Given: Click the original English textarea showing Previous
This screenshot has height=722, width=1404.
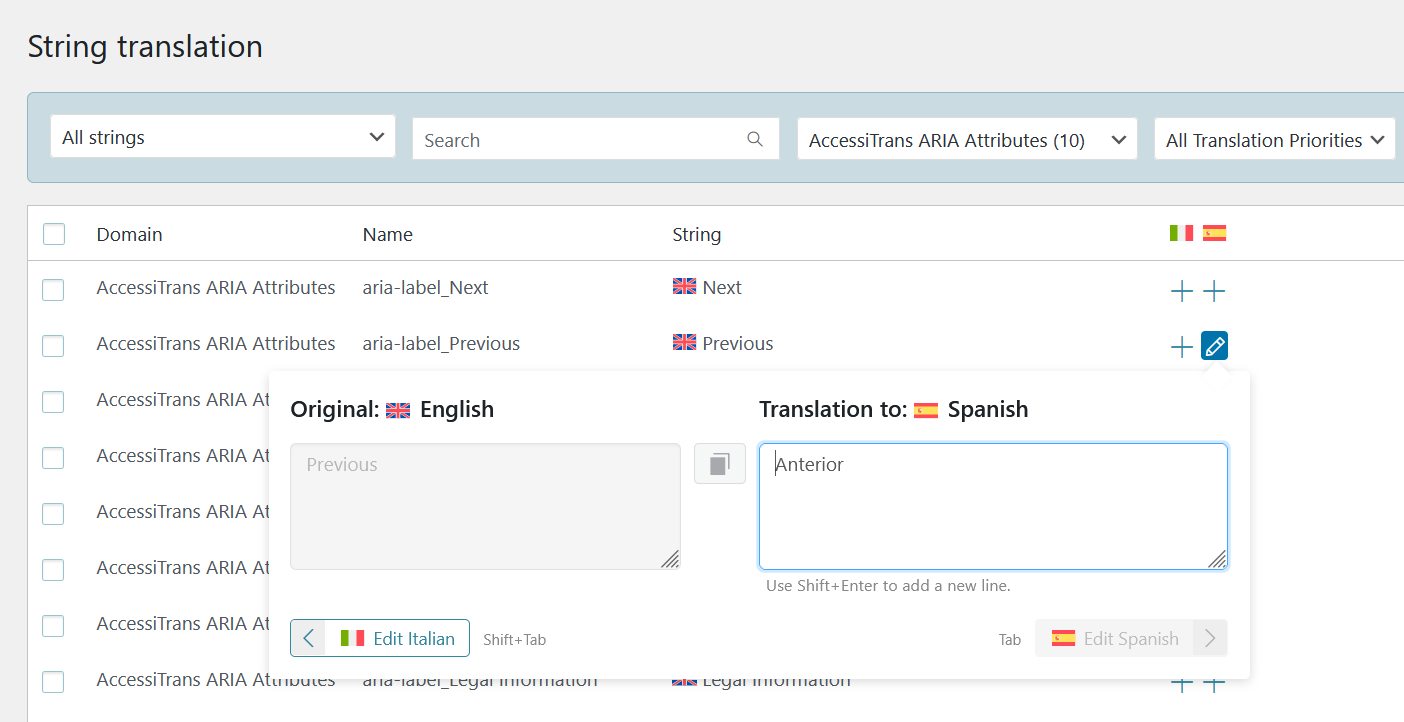Looking at the screenshot, I should (485, 506).
